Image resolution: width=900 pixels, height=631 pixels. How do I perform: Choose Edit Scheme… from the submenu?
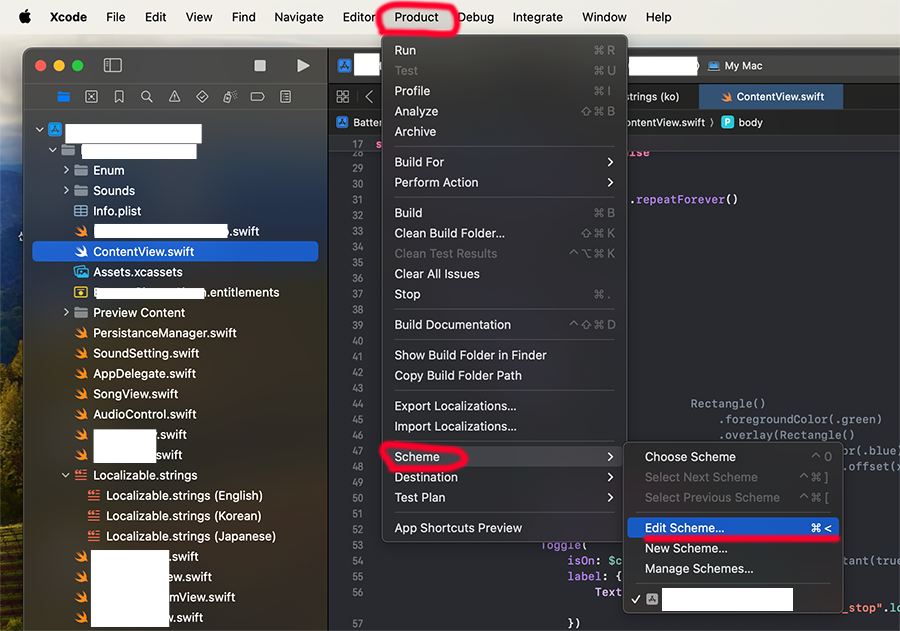click(x=685, y=528)
